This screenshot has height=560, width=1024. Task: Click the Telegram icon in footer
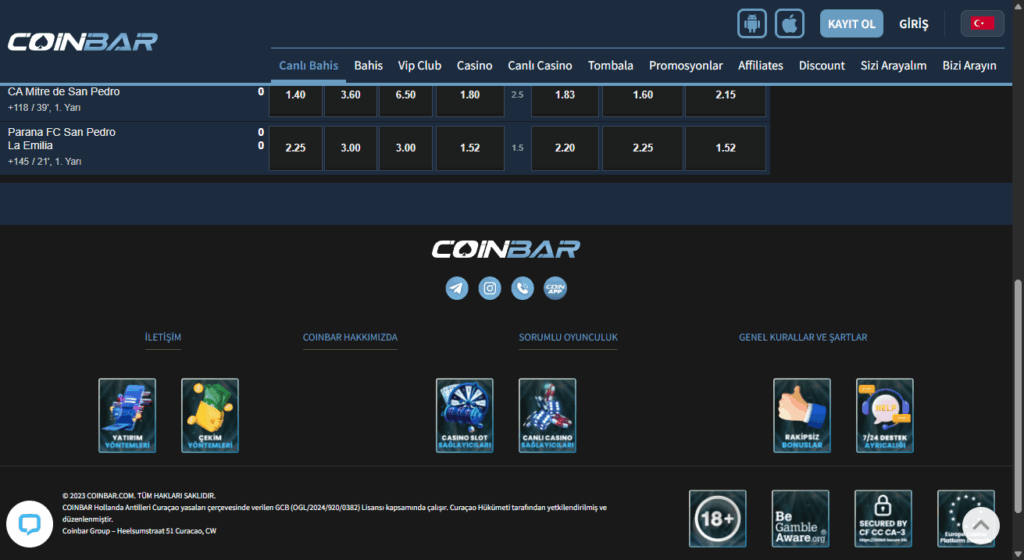(456, 288)
